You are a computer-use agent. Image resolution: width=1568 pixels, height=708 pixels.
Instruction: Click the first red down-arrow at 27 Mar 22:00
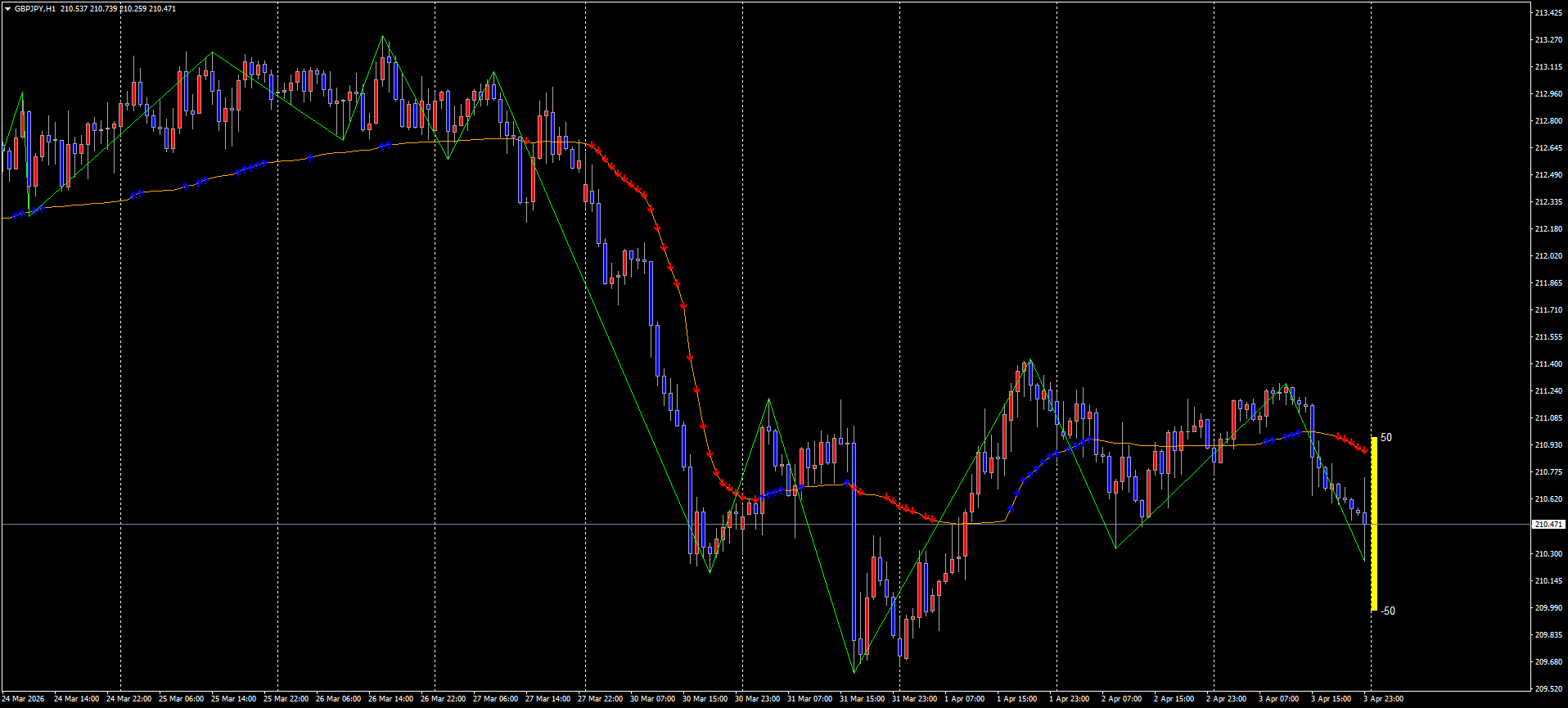tap(591, 145)
